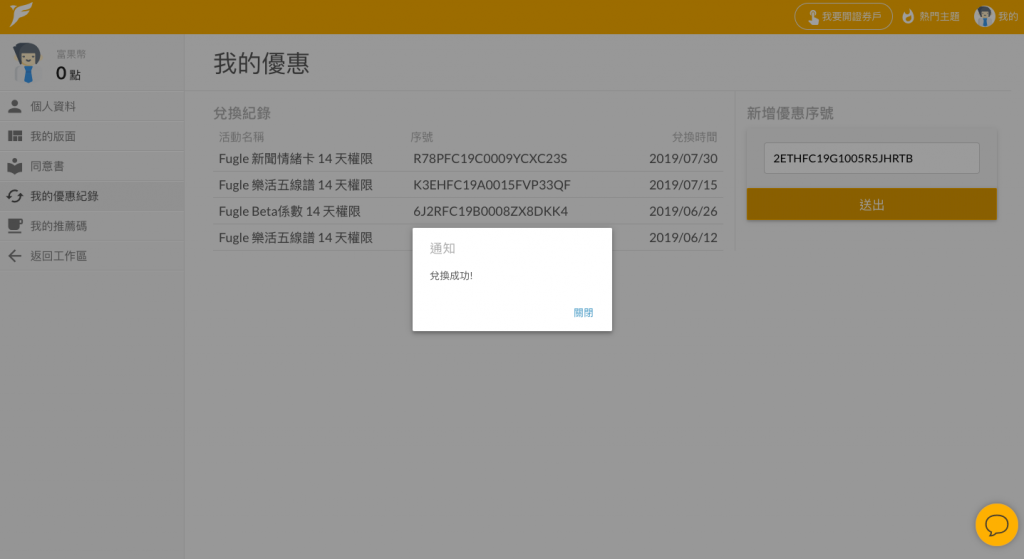The image size is (1024, 559).
Task: Click the 我的版面 dashboard icon
Action: [x=14, y=136]
